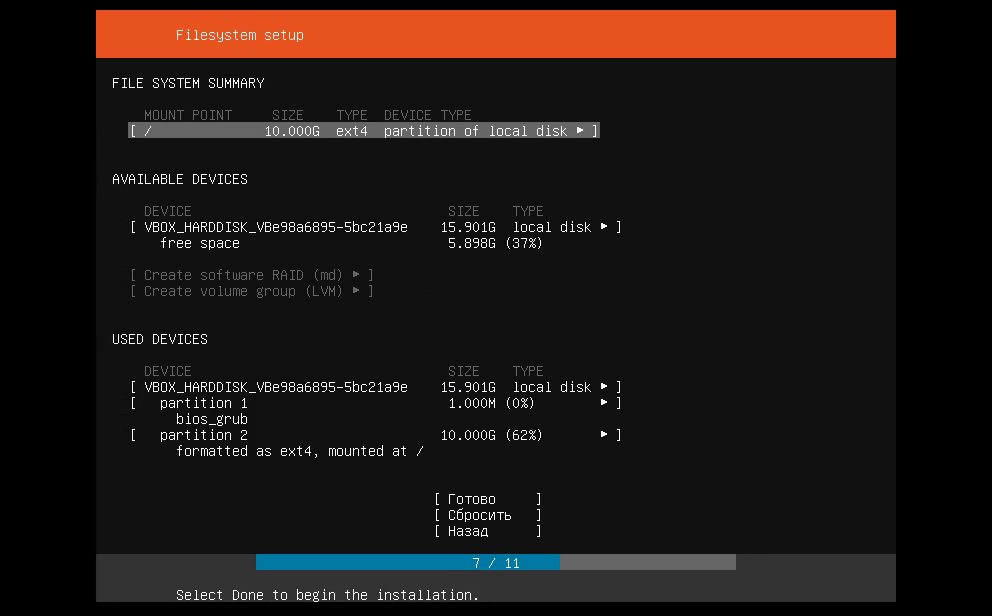
Task: Click the arrow after Create volume group (LVM)
Action: [x=356, y=291]
